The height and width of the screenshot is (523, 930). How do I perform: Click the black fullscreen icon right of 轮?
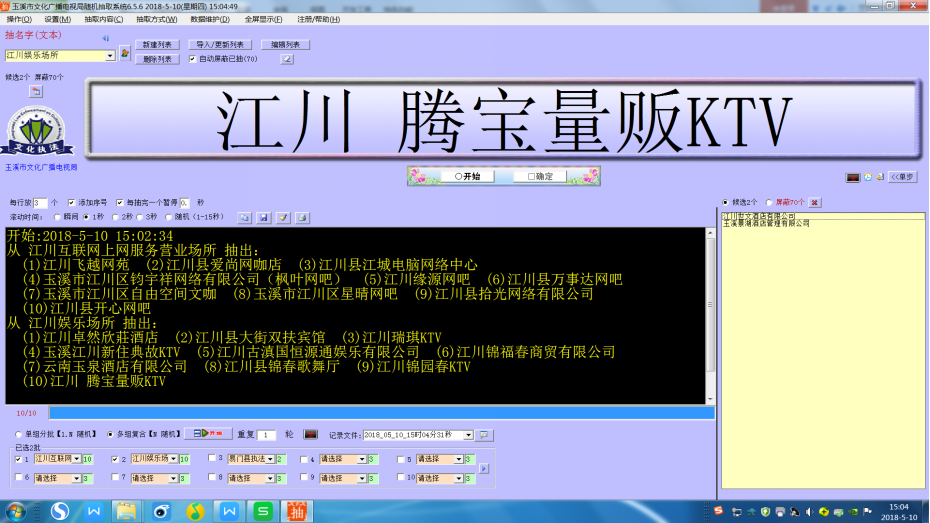coord(310,435)
